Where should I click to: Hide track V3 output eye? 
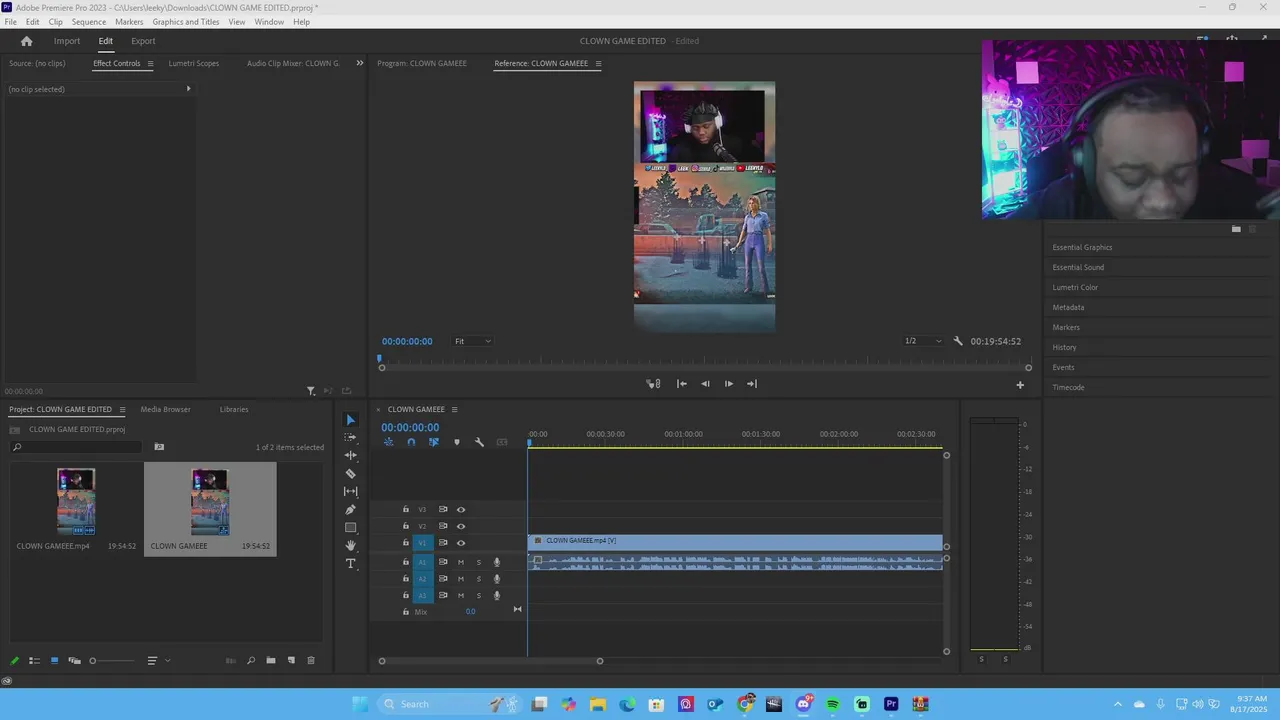(461, 509)
